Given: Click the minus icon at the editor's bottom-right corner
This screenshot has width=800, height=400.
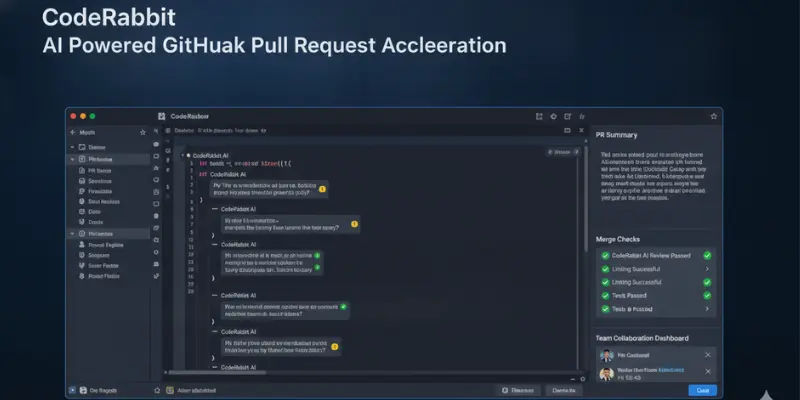Looking at the screenshot, I should (x=573, y=379).
